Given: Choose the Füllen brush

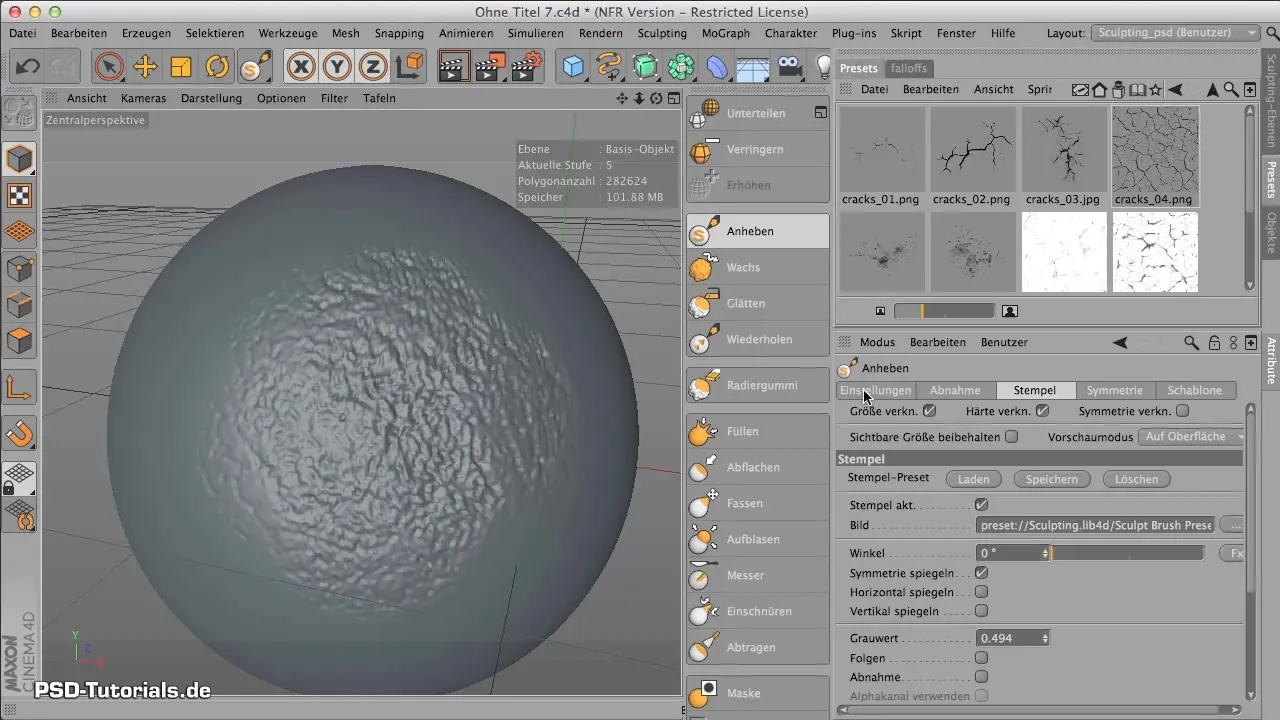Looking at the screenshot, I should tap(757, 431).
